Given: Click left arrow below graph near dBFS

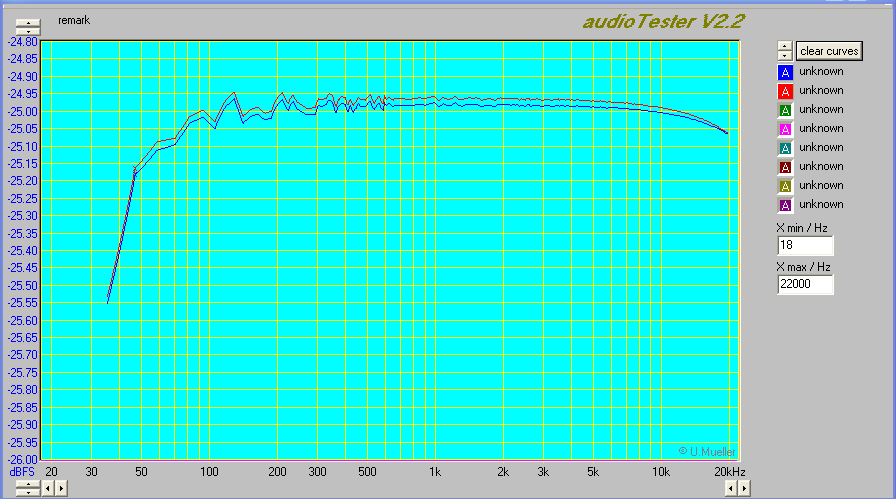Looking at the screenshot, I should (x=49, y=488).
